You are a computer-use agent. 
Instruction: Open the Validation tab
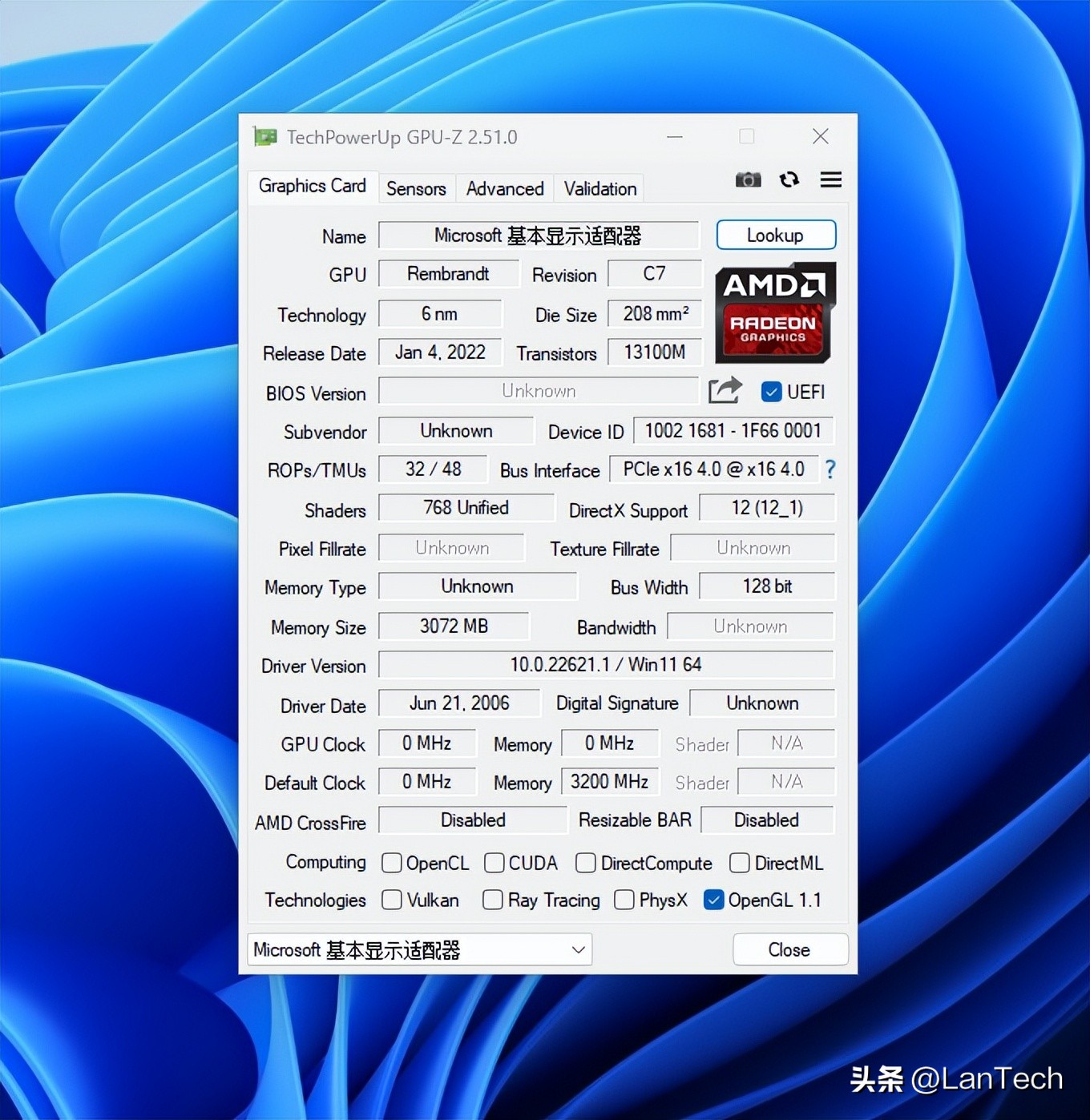600,188
